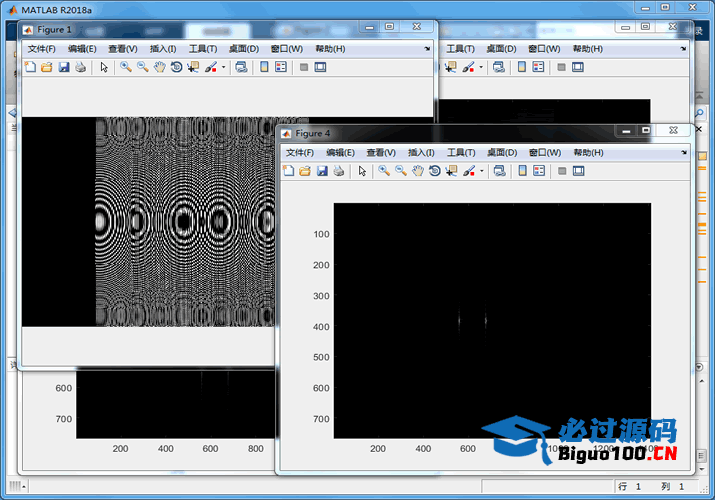Select Pan hand tool in Figure 1
The width and height of the screenshot is (715, 500).
click(x=160, y=67)
